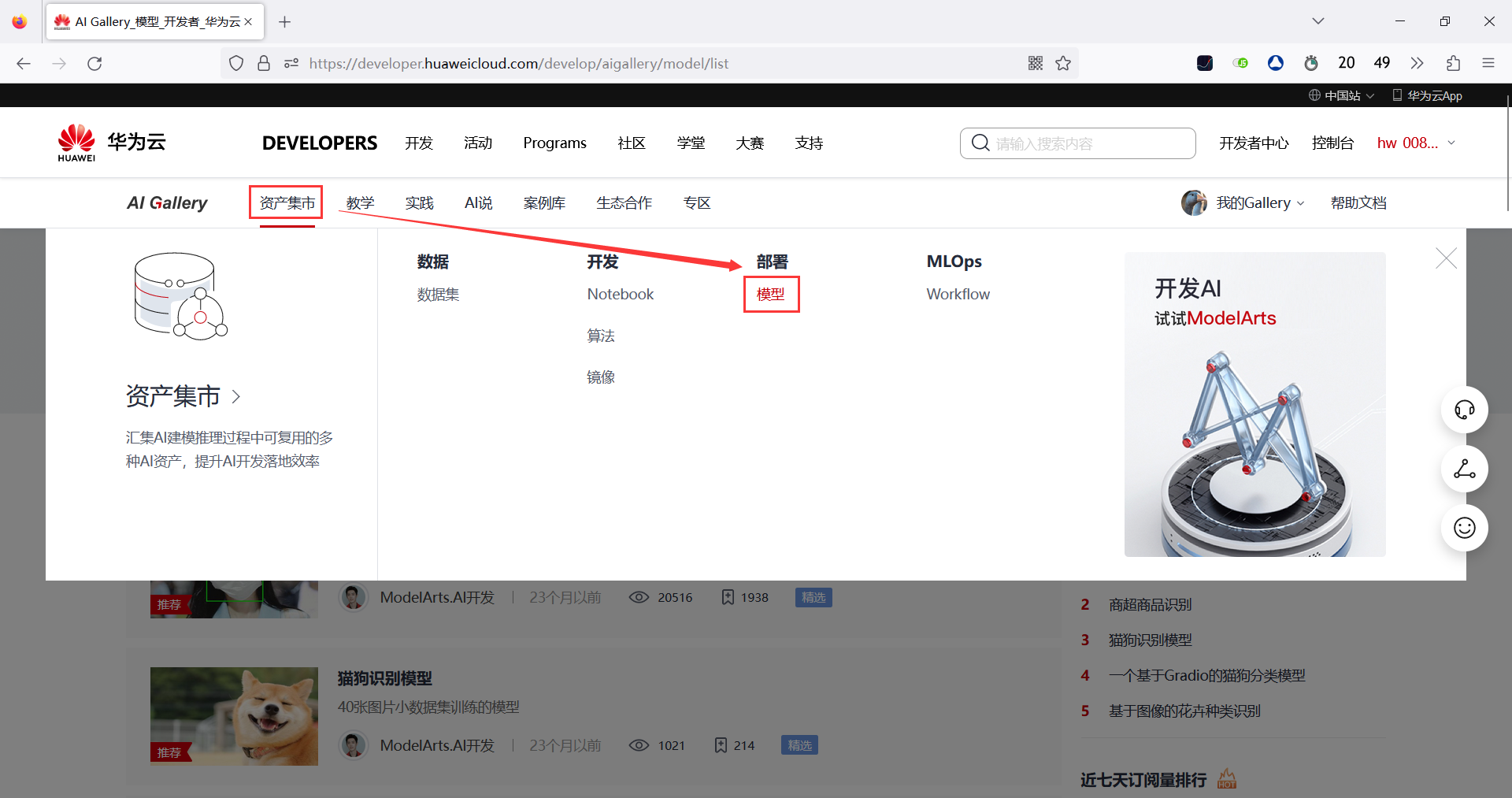Click the user avatar beside 我的Gallery

[x=1194, y=202]
